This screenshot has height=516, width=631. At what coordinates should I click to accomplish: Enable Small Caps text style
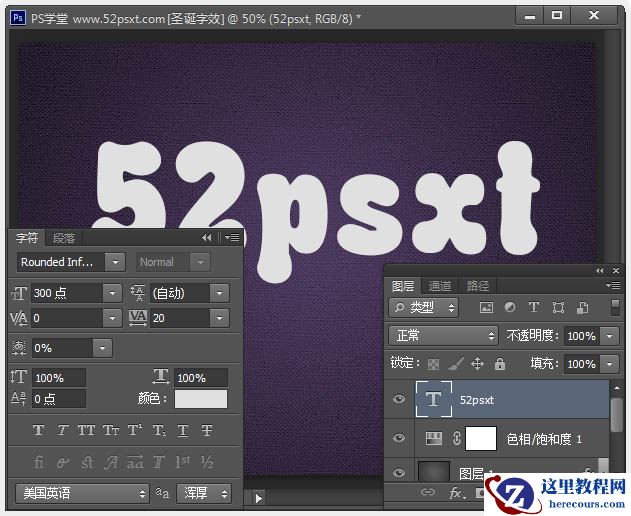[x=111, y=430]
